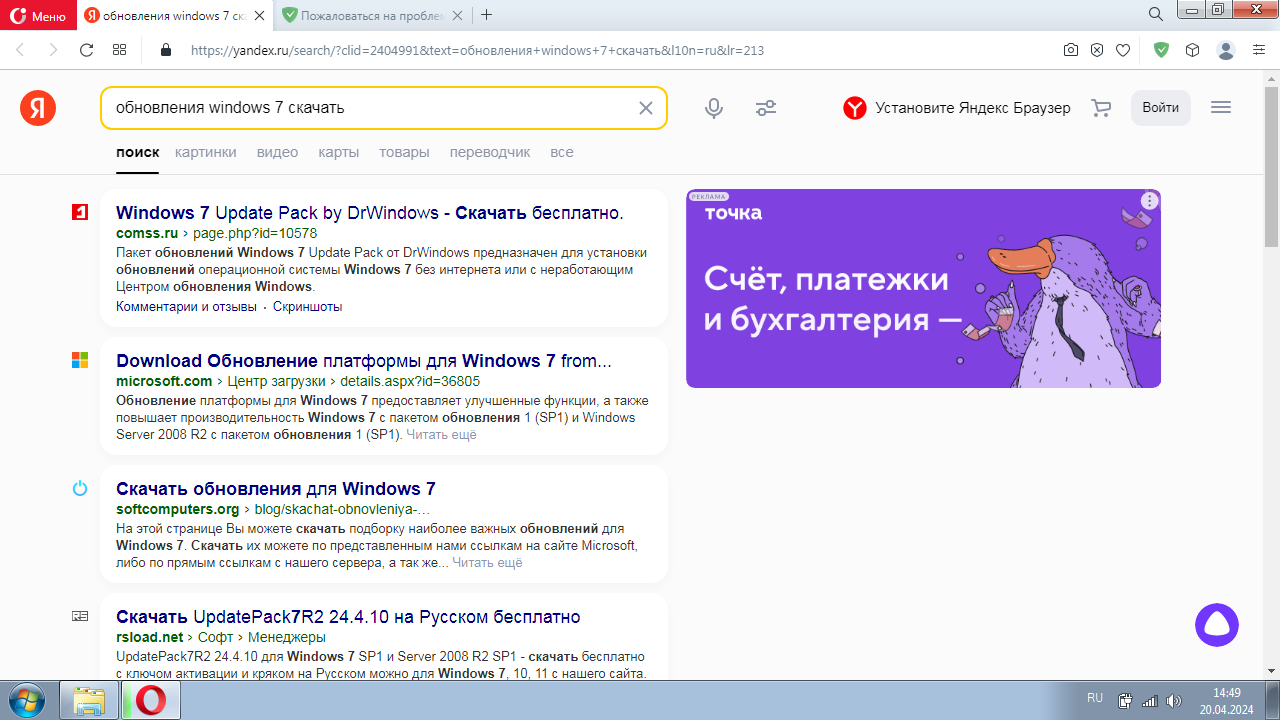1280x720 pixels.
Task: Switch to the картинки search tab
Action: [208, 152]
